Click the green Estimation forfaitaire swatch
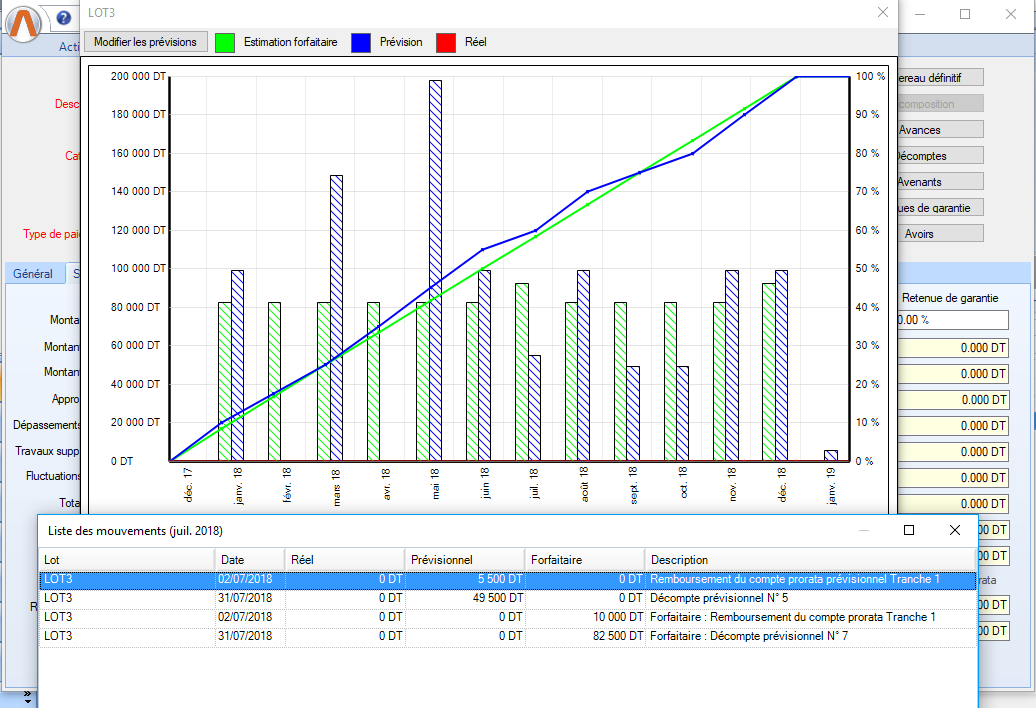Screen dimensions: 1036x708 (225, 42)
